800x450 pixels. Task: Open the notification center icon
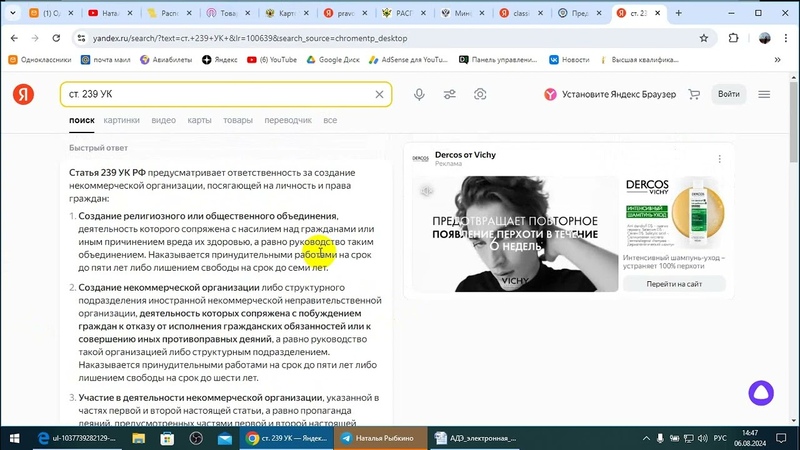tap(781, 438)
